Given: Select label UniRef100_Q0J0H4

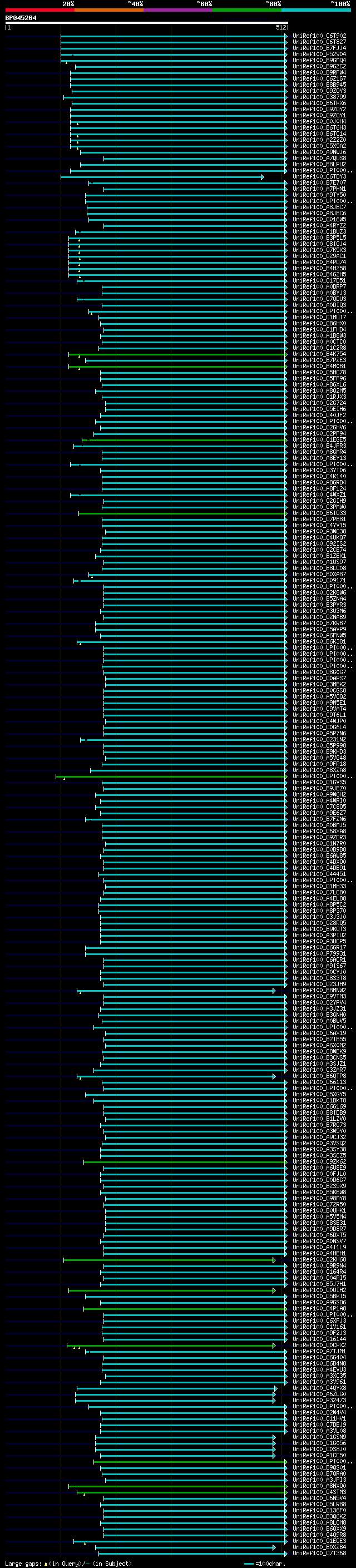Looking at the screenshot, I should (x=319, y=122).
